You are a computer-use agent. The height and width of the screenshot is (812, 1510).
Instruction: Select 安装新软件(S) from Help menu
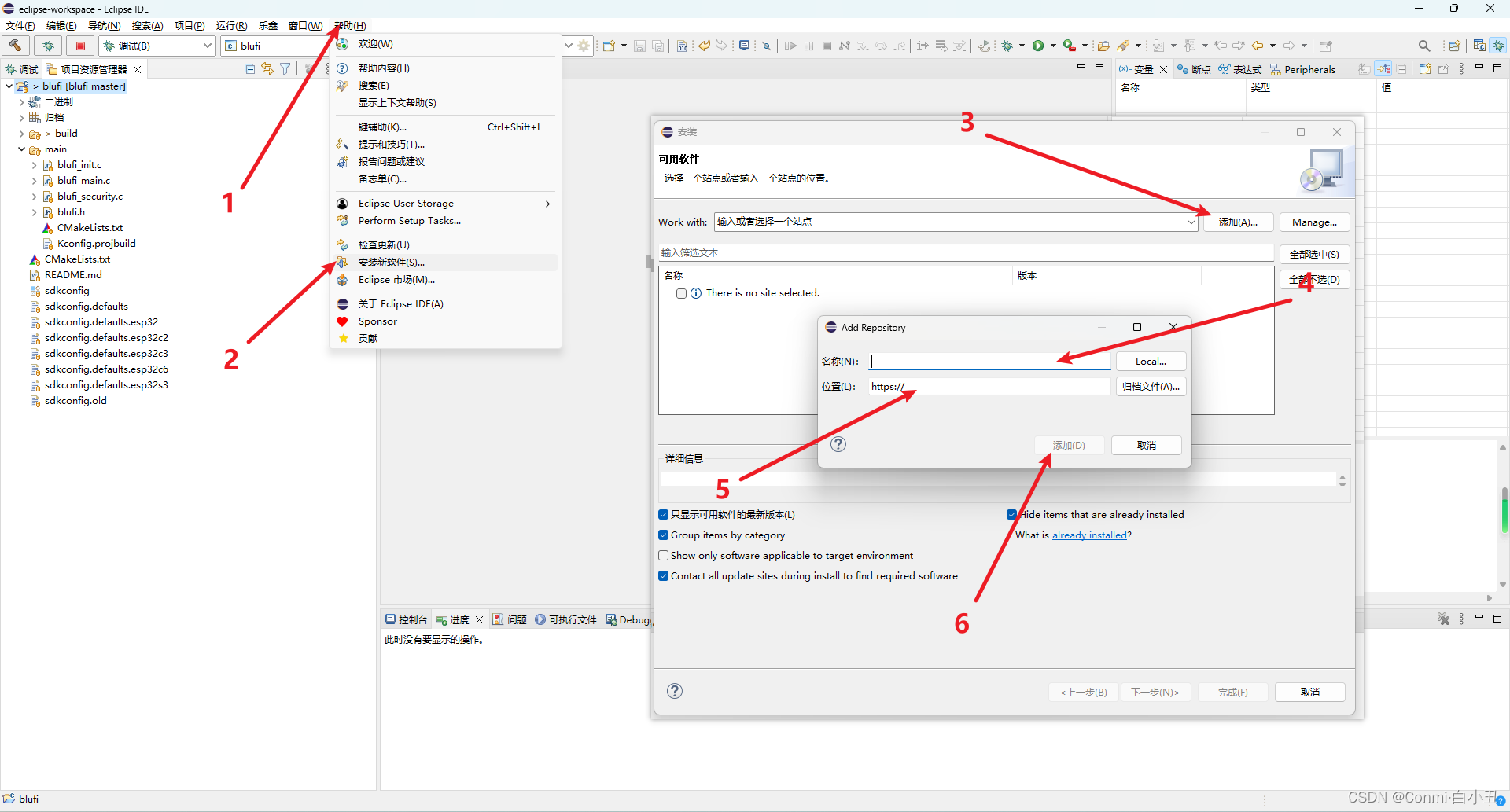(x=392, y=263)
